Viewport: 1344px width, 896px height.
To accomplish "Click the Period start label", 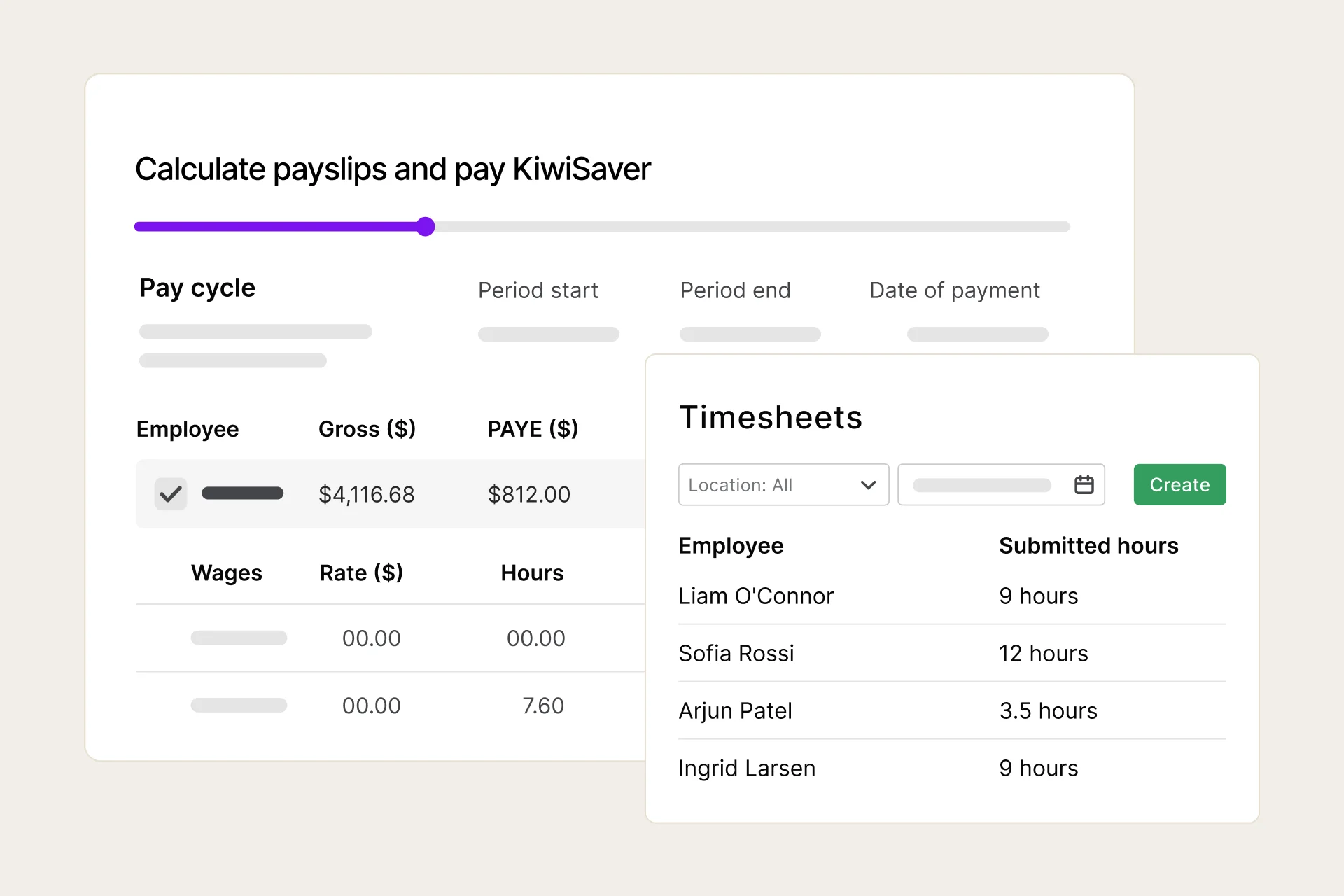I will [538, 290].
